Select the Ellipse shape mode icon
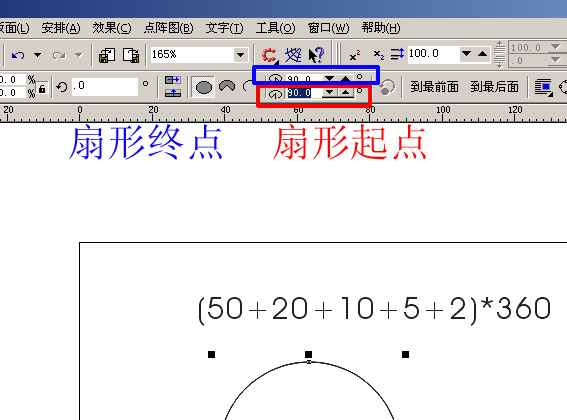 click(x=204, y=87)
